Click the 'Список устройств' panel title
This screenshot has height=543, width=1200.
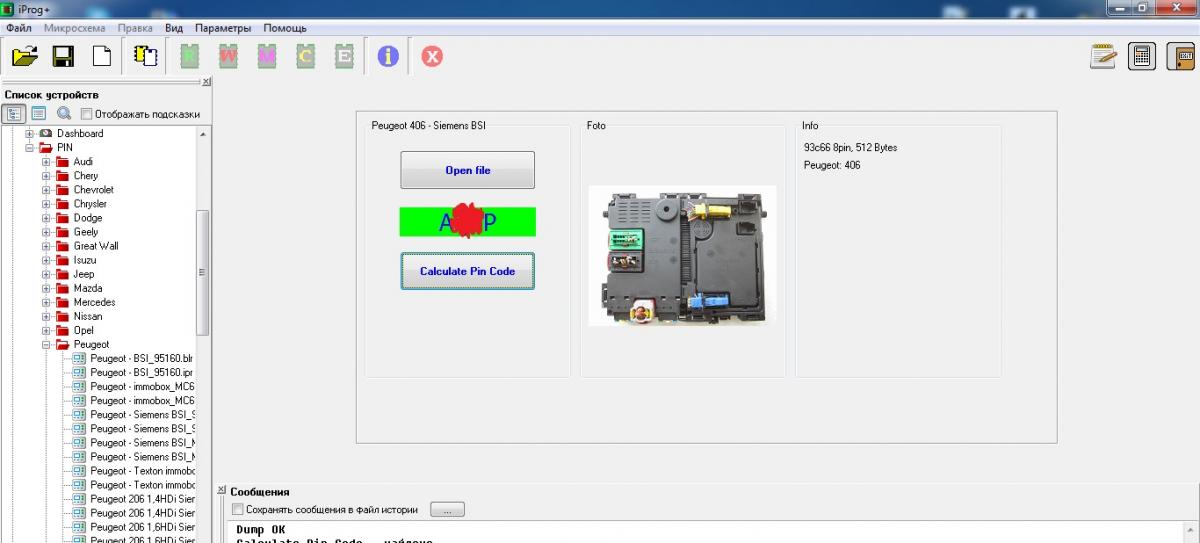[52, 95]
